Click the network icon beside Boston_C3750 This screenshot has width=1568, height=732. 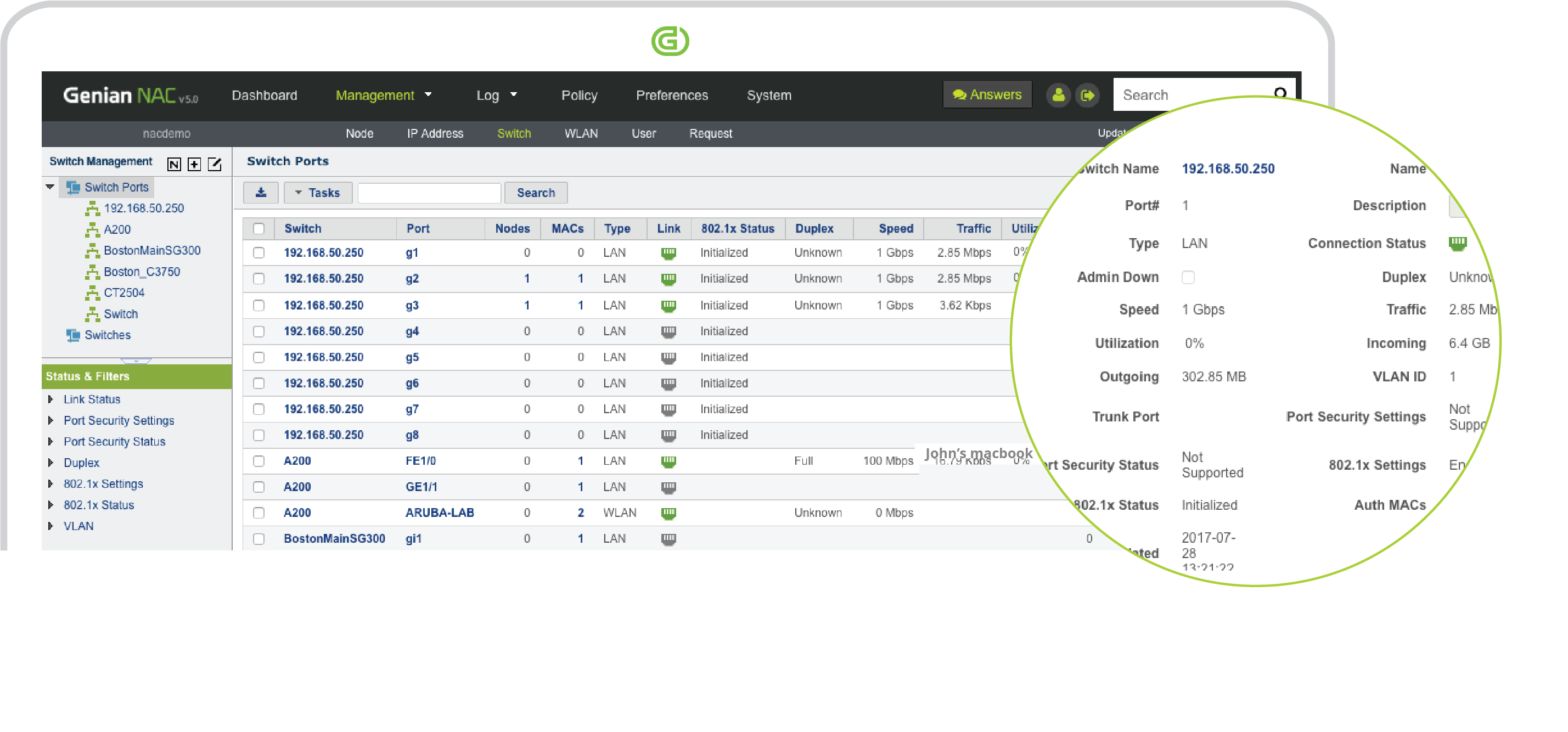point(92,272)
